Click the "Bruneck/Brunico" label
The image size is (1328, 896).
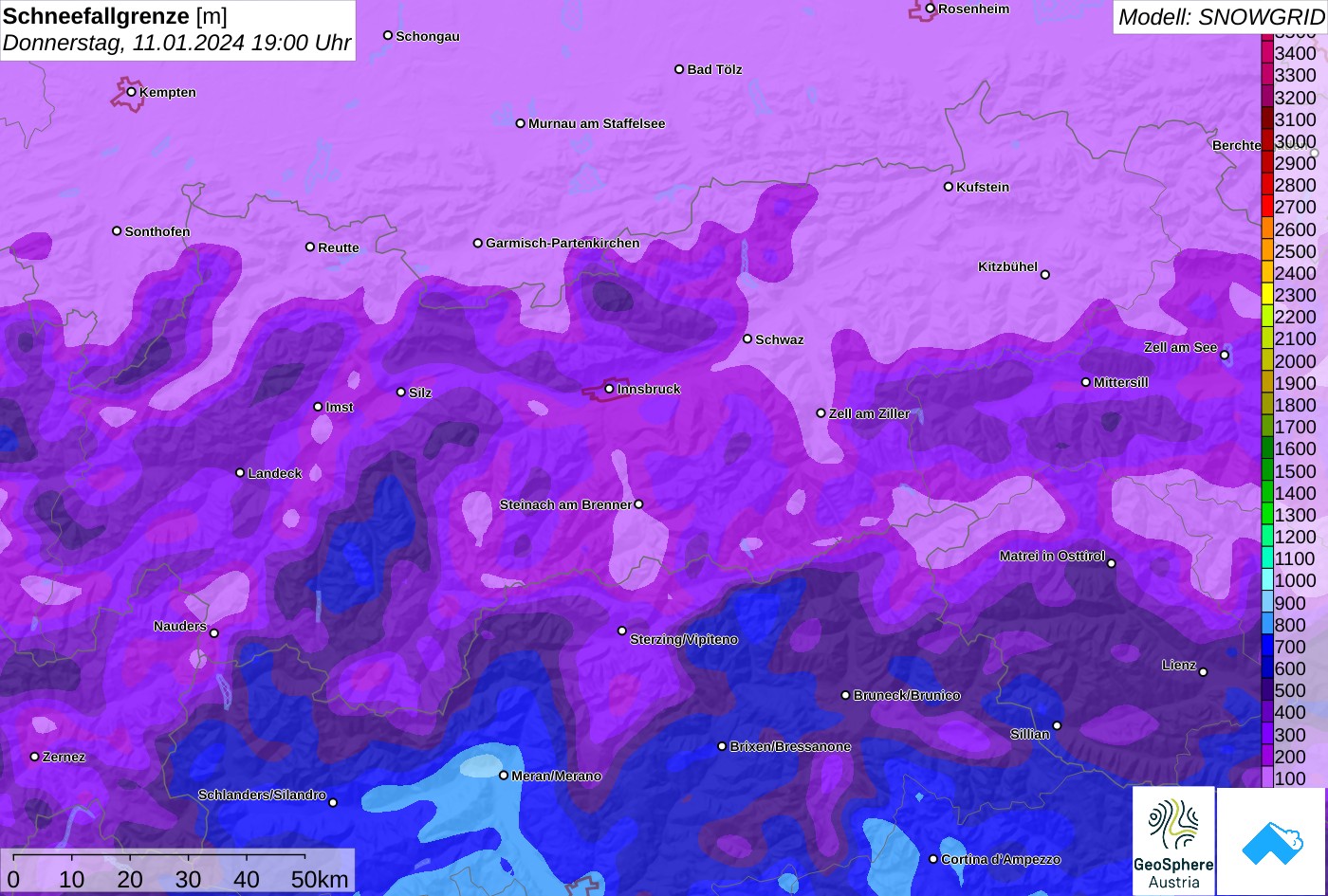point(907,695)
